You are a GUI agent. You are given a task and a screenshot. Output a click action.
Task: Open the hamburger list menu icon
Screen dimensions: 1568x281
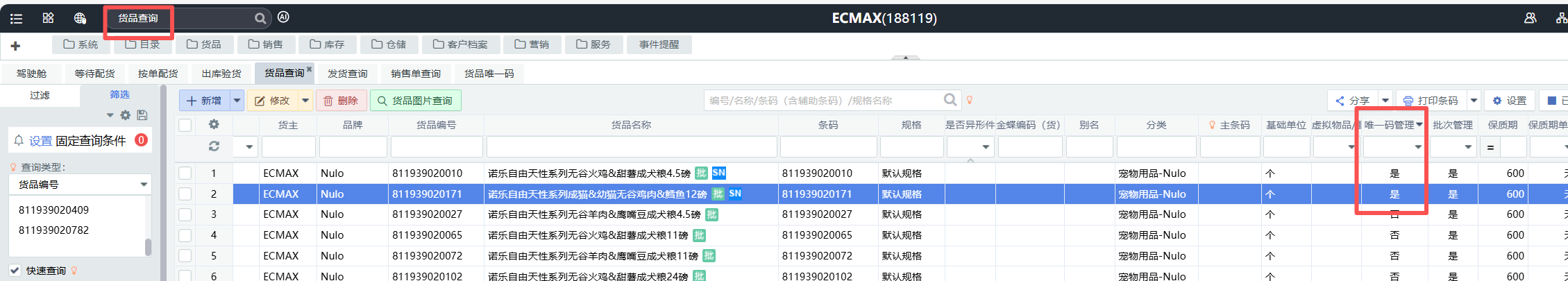point(16,19)
